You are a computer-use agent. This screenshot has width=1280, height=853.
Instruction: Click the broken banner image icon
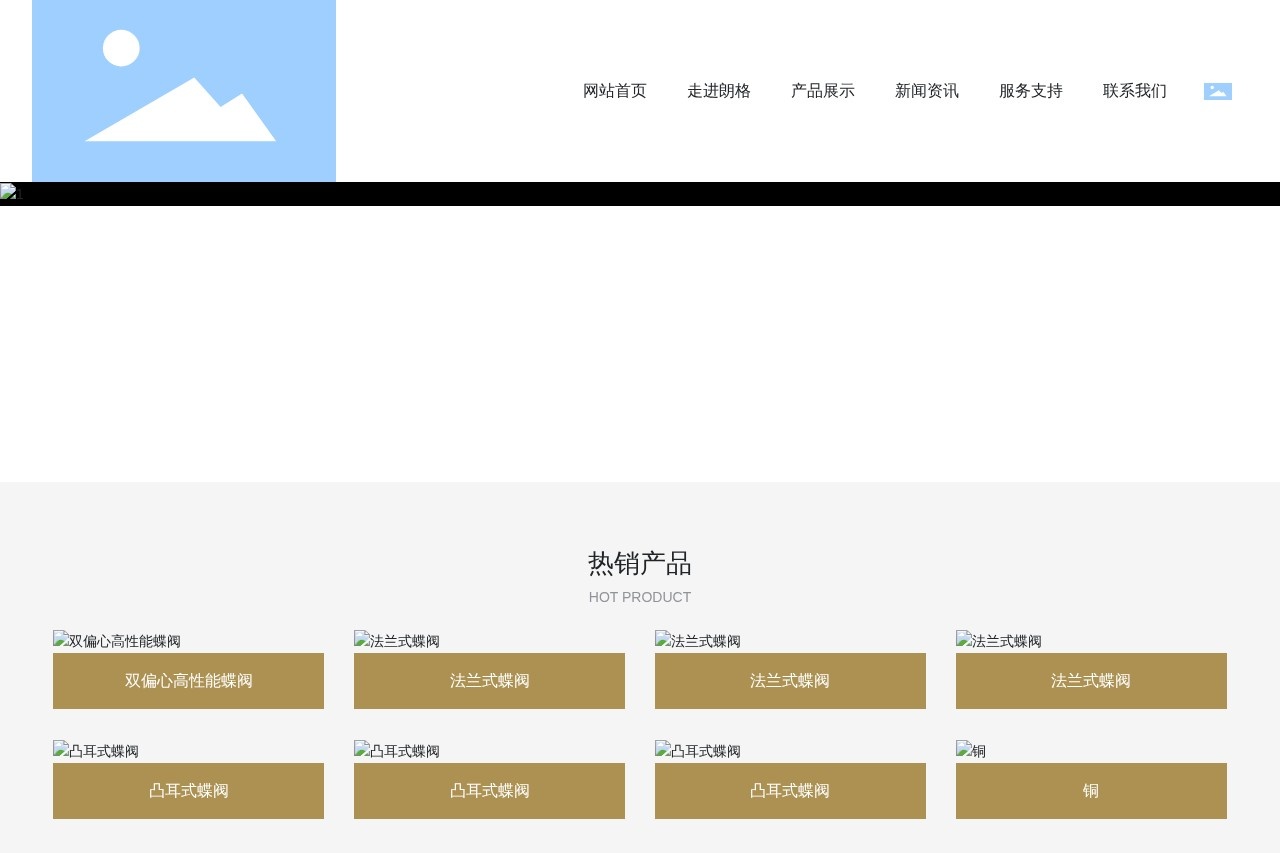(x=10, y=193)
